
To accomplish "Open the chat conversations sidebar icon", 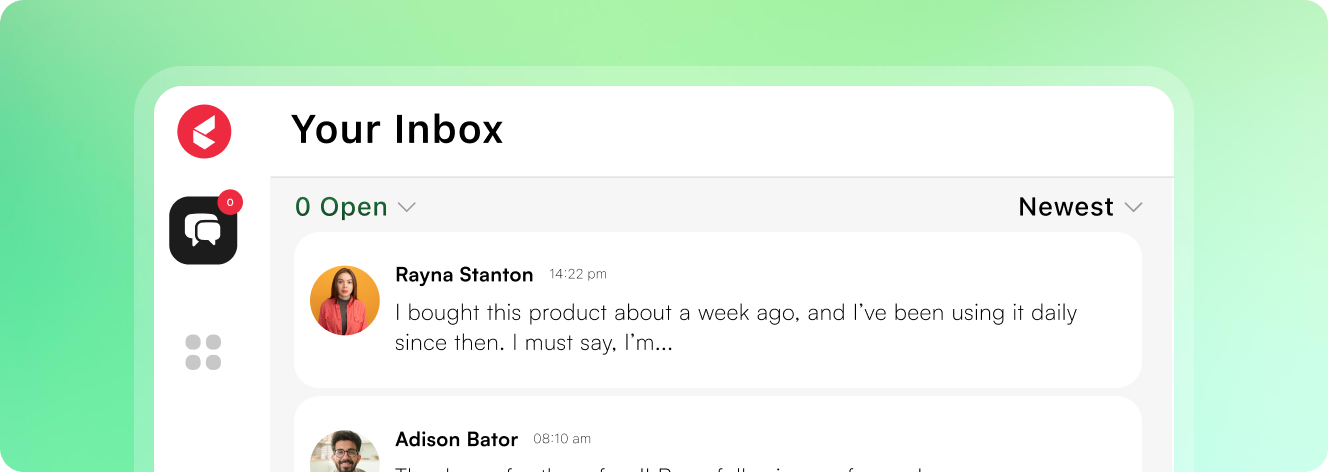I will [203, 230].
